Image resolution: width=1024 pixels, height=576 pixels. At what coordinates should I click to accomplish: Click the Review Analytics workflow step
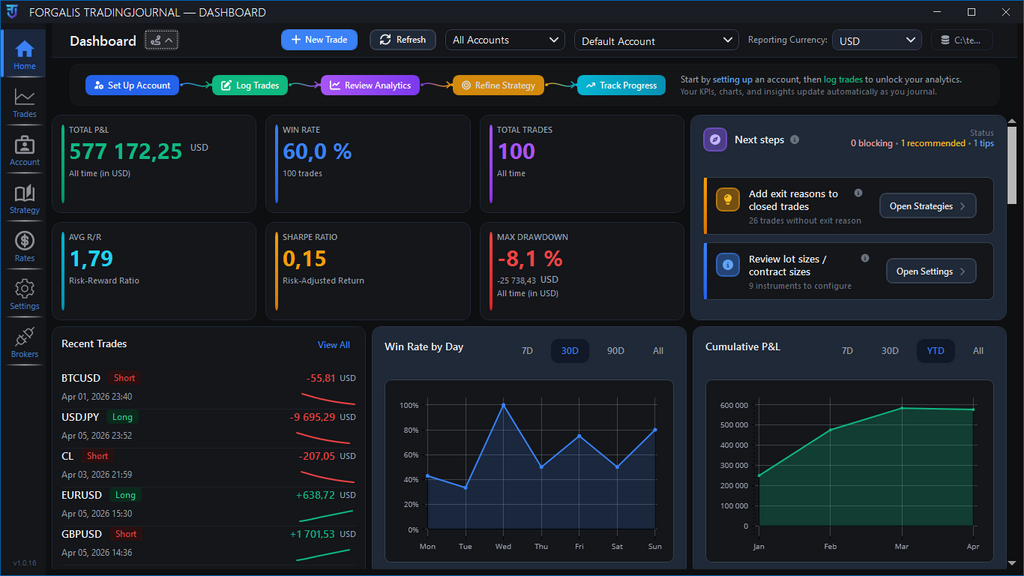pos(370,86)
